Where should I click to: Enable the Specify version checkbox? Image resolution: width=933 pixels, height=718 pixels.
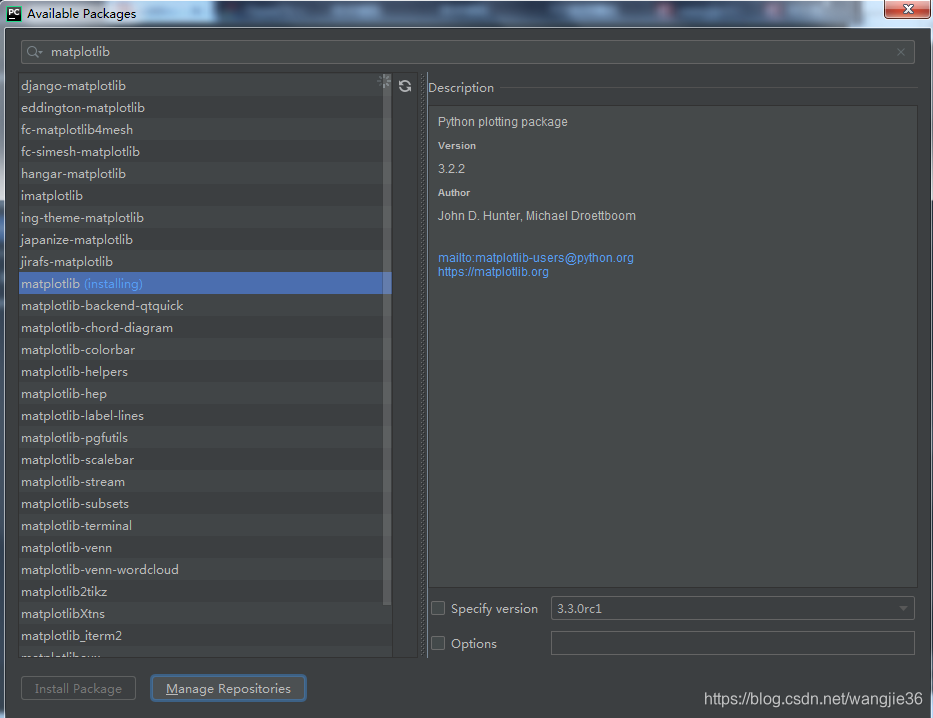pos(437,608)
